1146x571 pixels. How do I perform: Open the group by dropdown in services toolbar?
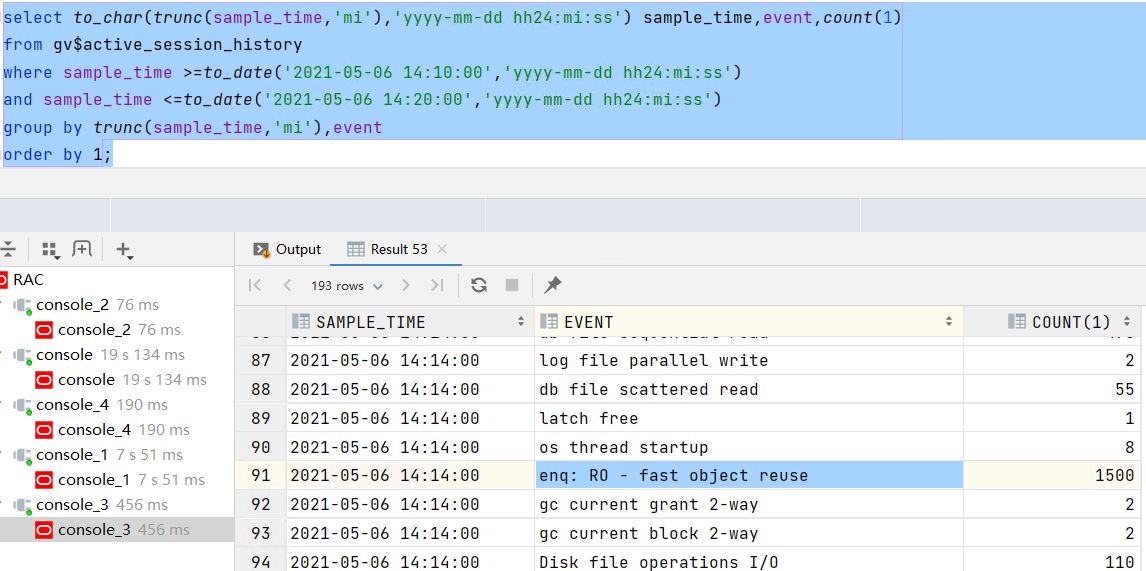(50, 250)
